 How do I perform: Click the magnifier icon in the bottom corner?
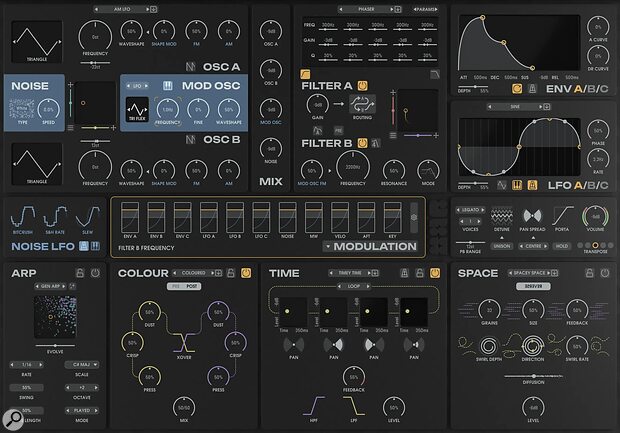(13, 419)
